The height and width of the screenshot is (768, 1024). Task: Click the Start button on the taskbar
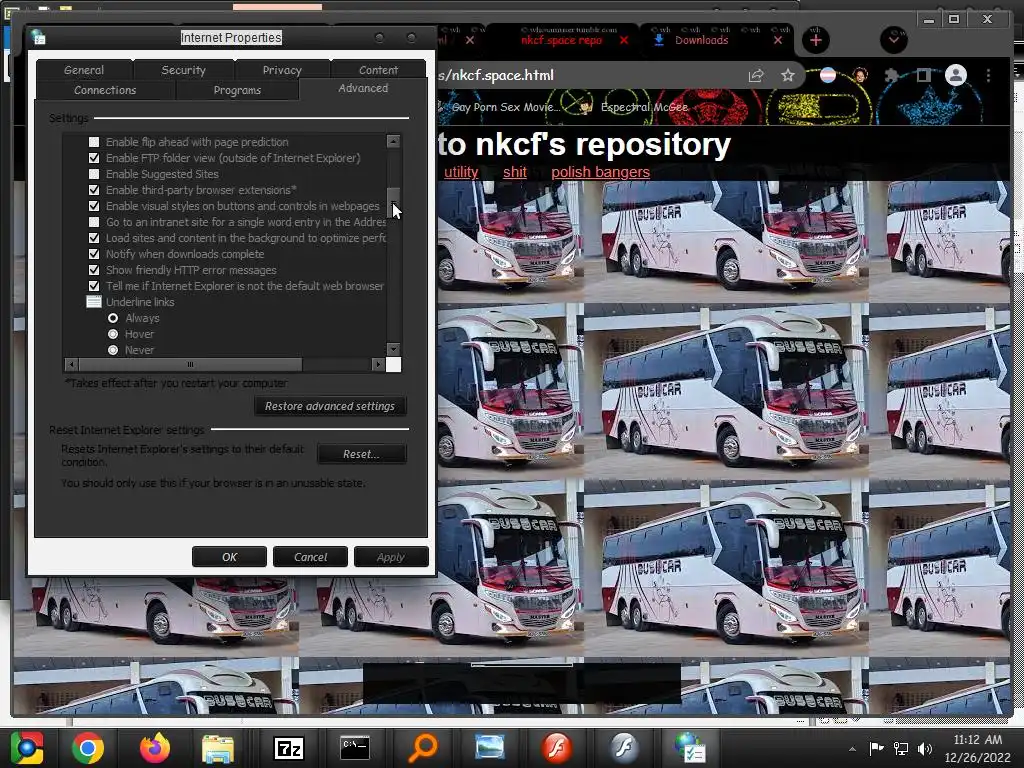26,748
